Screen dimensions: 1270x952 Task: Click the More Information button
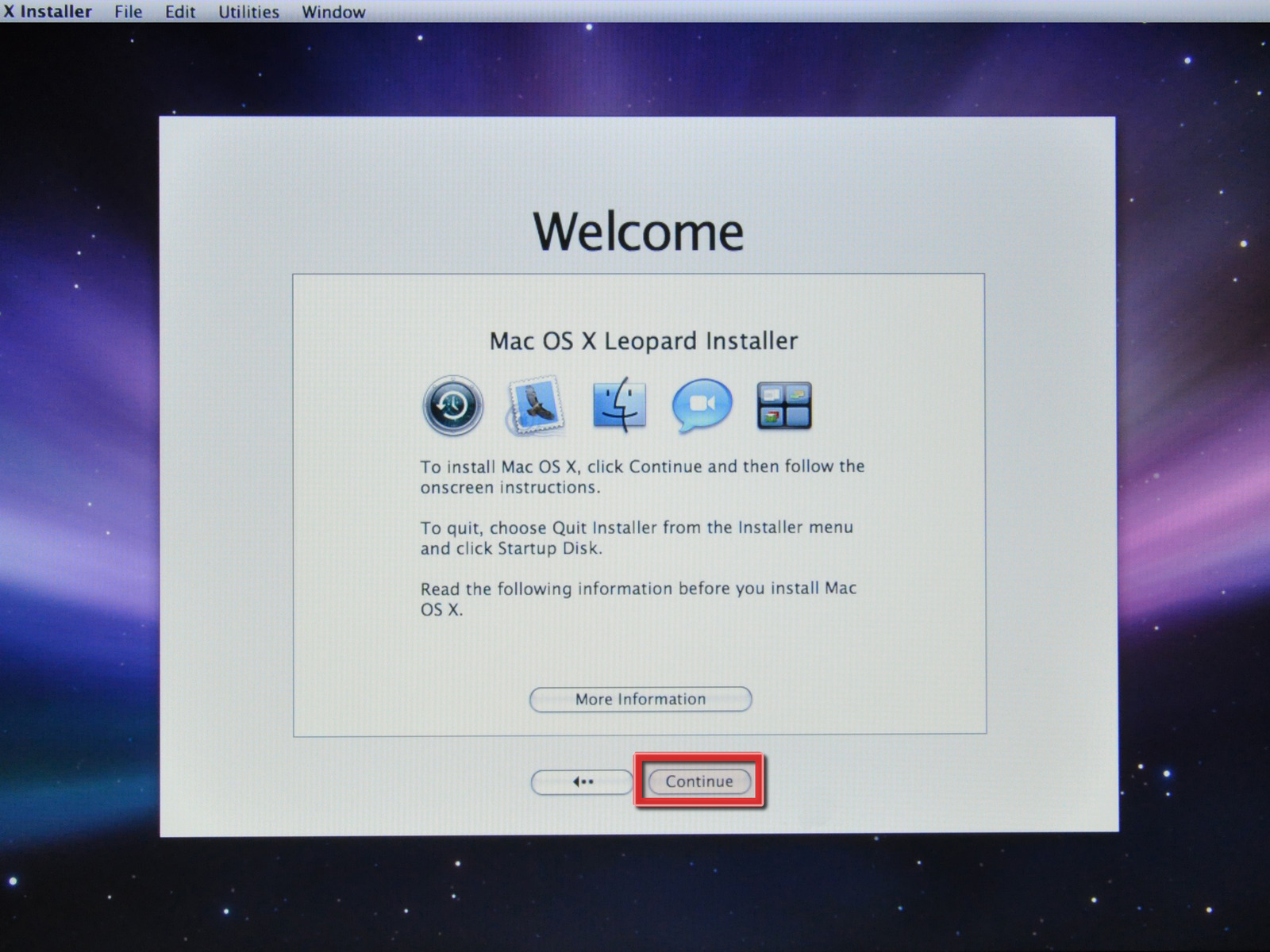[641, 699]
